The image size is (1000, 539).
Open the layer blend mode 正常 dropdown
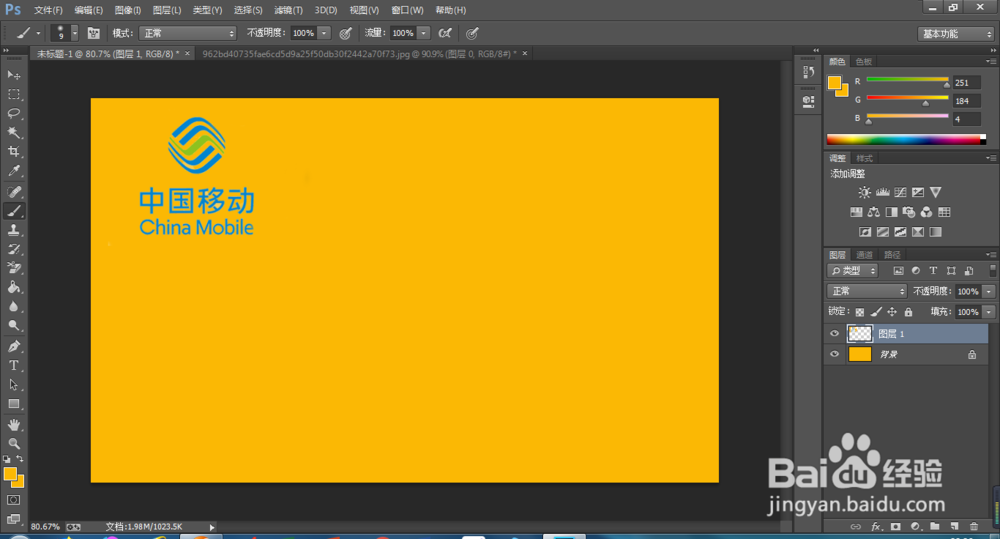(x=867, y=291)
